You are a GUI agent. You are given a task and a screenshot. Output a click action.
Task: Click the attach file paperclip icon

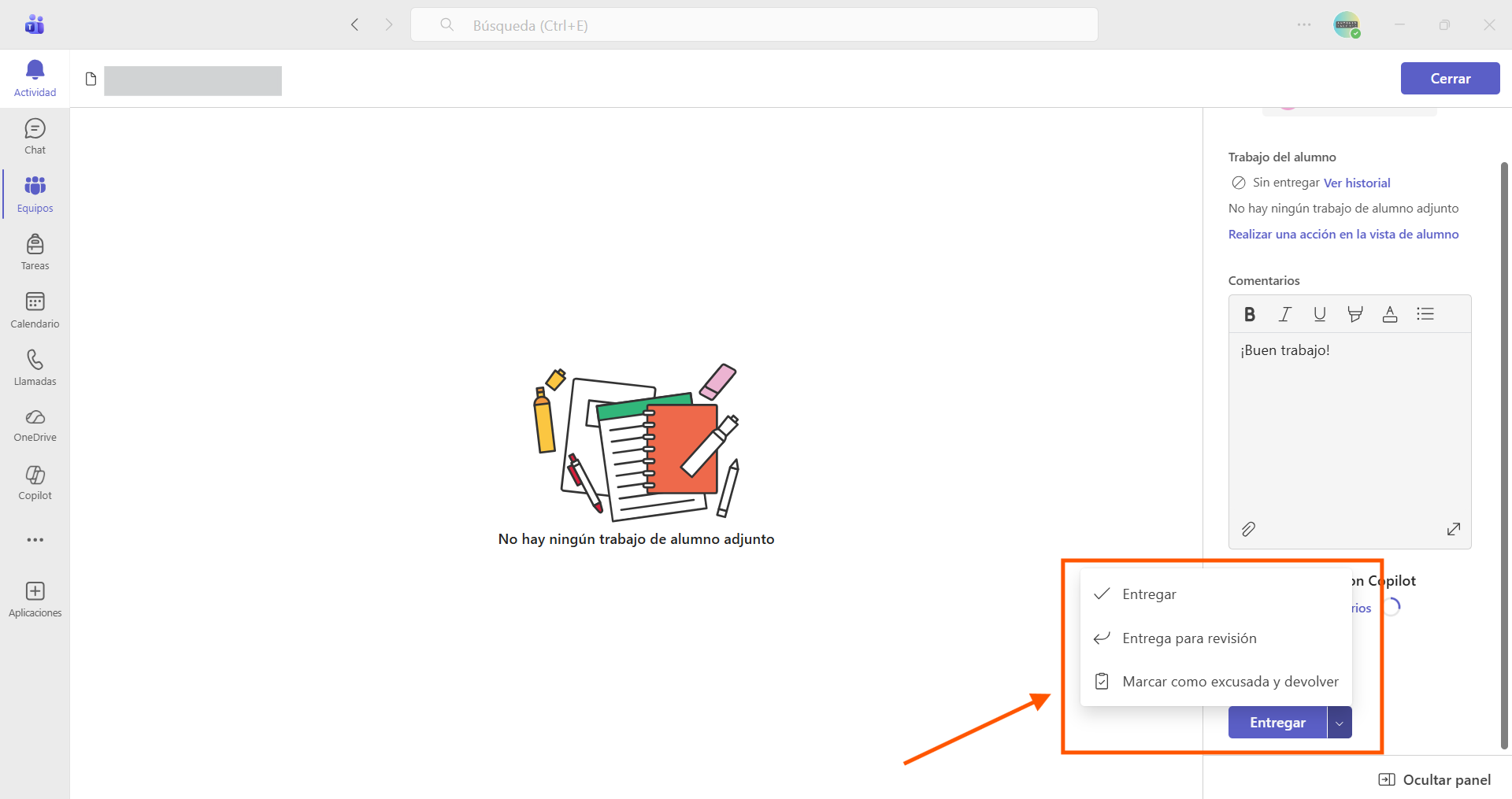pyautogui.click(x=1248, y=529)
